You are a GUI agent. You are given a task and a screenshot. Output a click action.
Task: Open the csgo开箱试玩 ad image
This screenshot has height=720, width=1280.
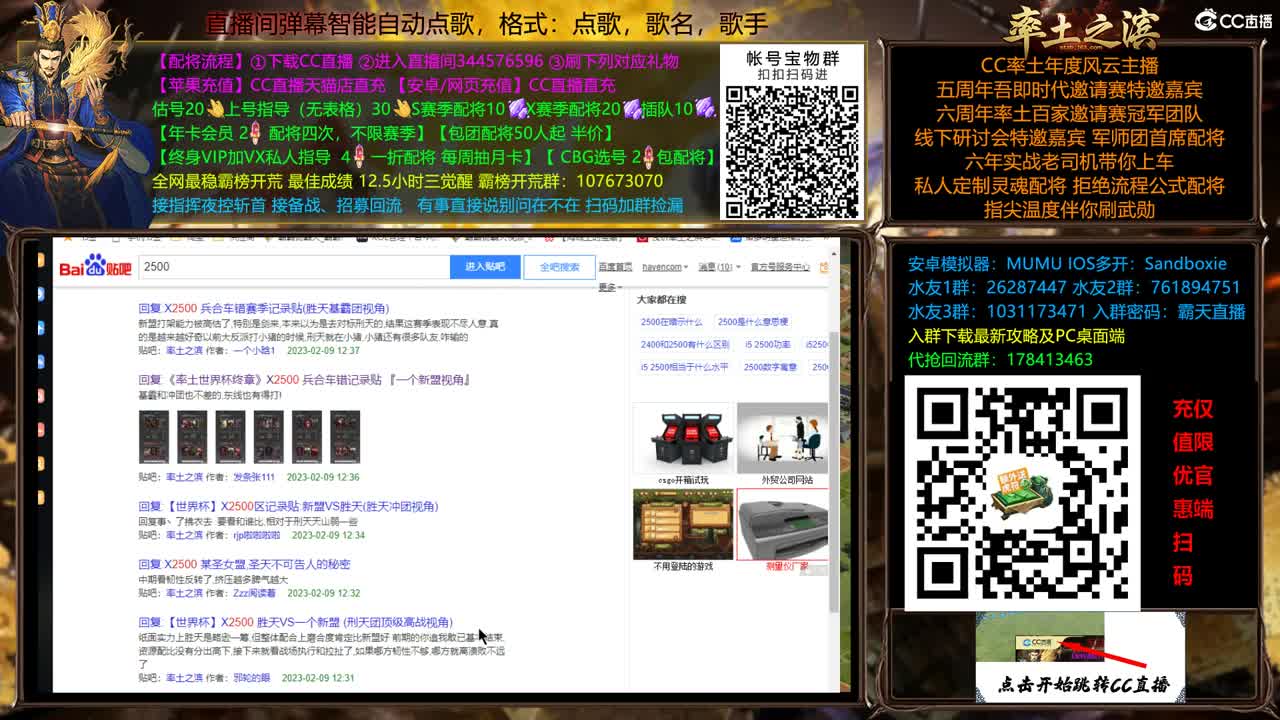click(683, 438)
